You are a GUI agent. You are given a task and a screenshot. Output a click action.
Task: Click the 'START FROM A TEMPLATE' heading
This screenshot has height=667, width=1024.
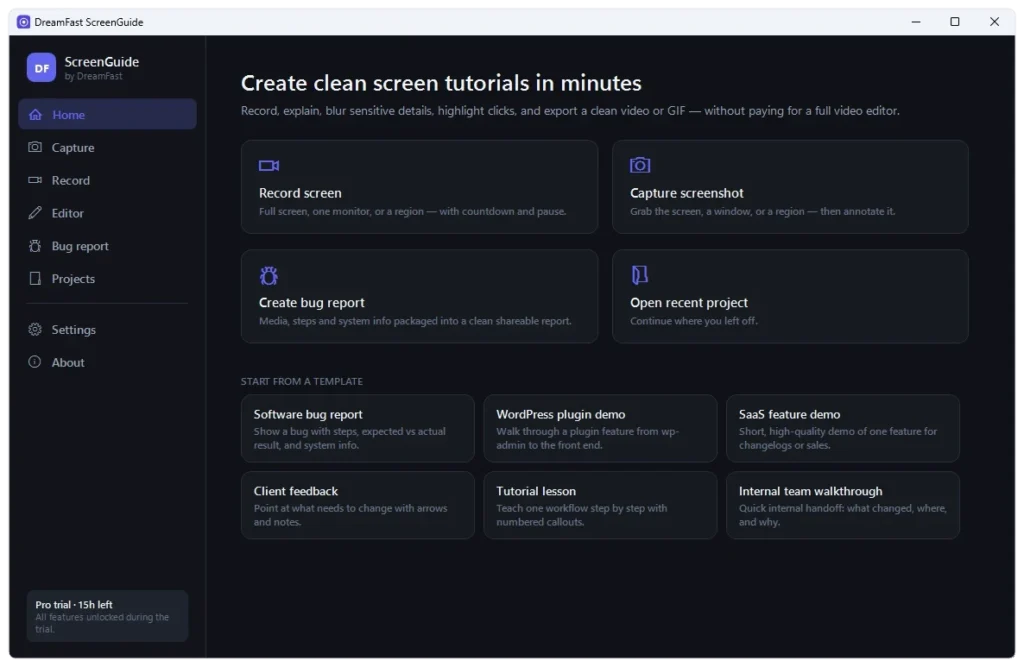click(302, 382)
